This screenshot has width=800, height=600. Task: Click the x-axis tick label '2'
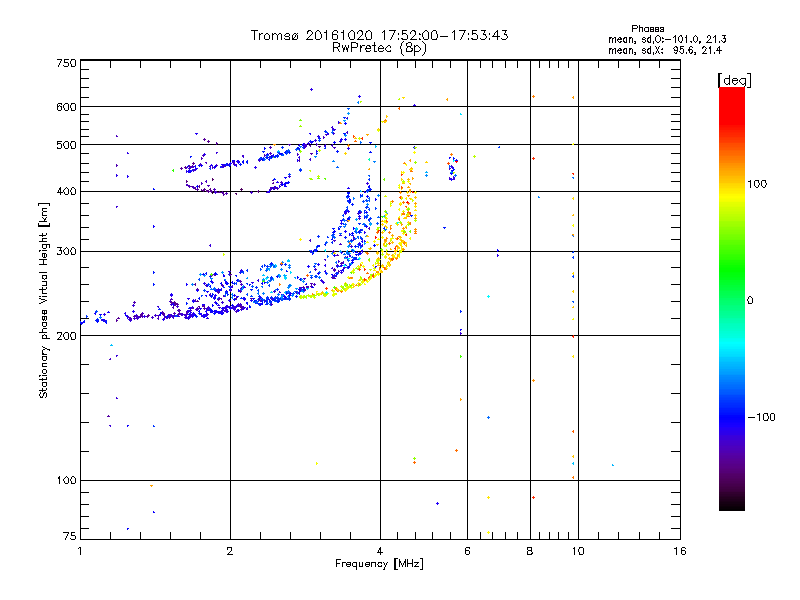pos(230,551)
